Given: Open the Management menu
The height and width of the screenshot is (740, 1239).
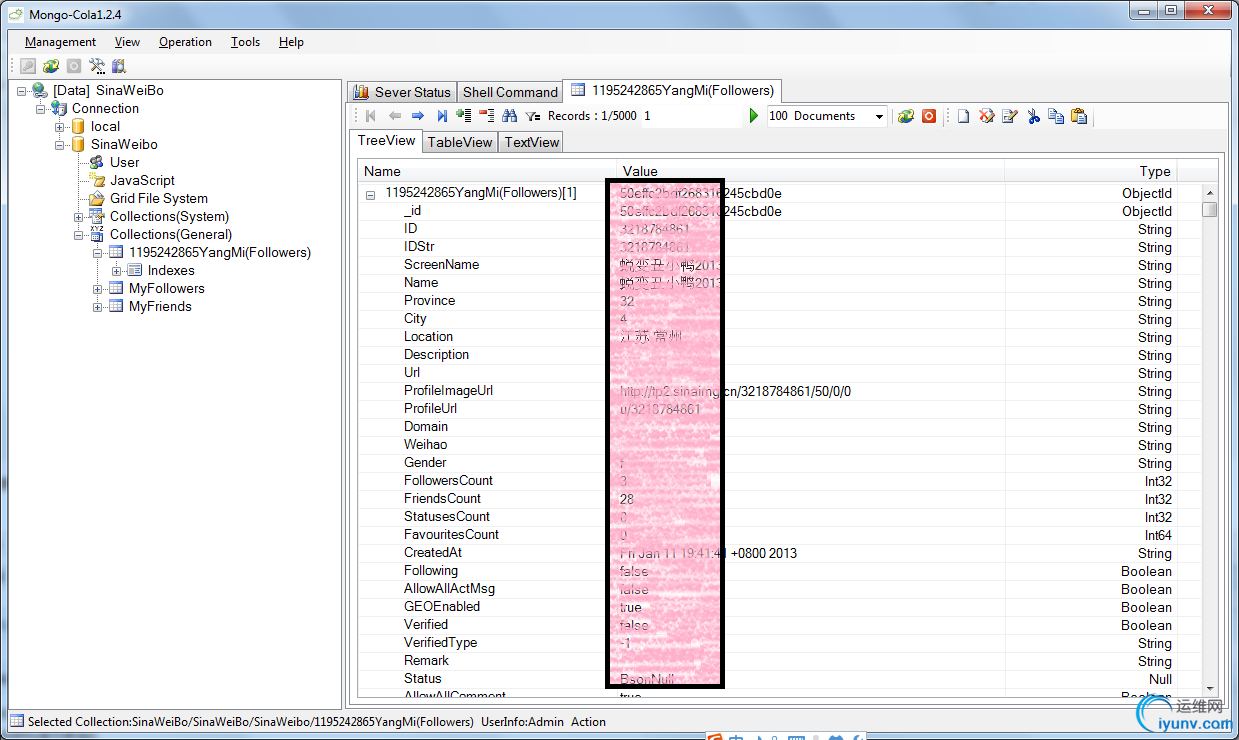Looking at the screenshot, I should pos(61,42).
